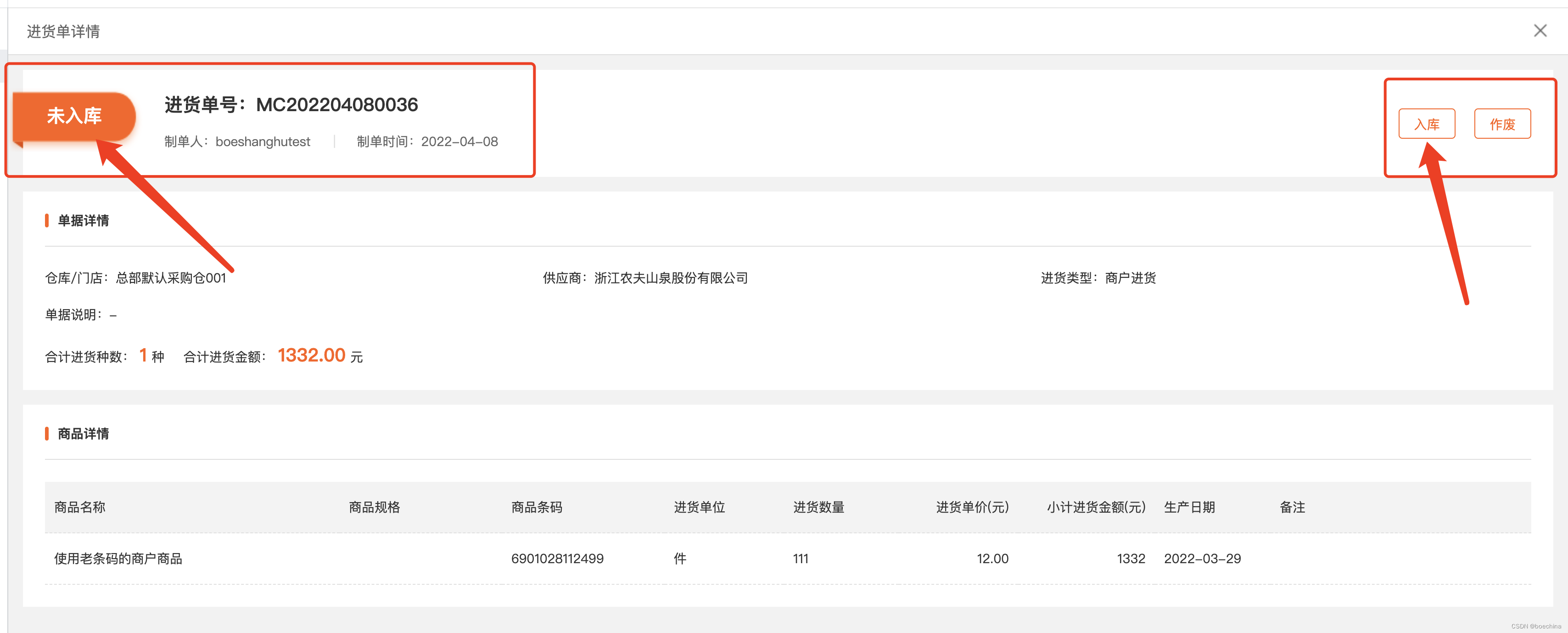Click the creator name boeshanghutest
Screen dimensions: 1568x633
(263, 142)
